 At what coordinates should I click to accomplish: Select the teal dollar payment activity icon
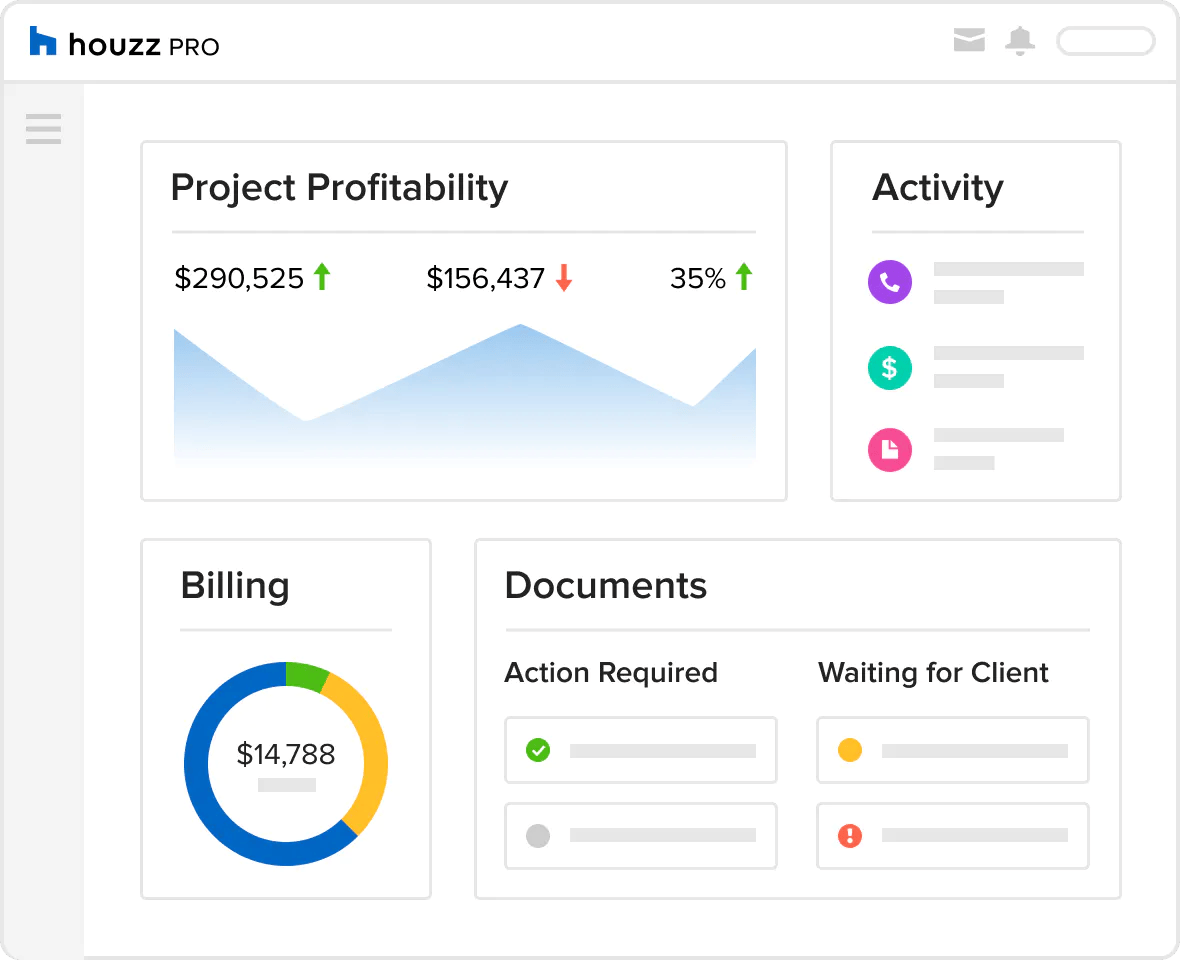(889, 368)
